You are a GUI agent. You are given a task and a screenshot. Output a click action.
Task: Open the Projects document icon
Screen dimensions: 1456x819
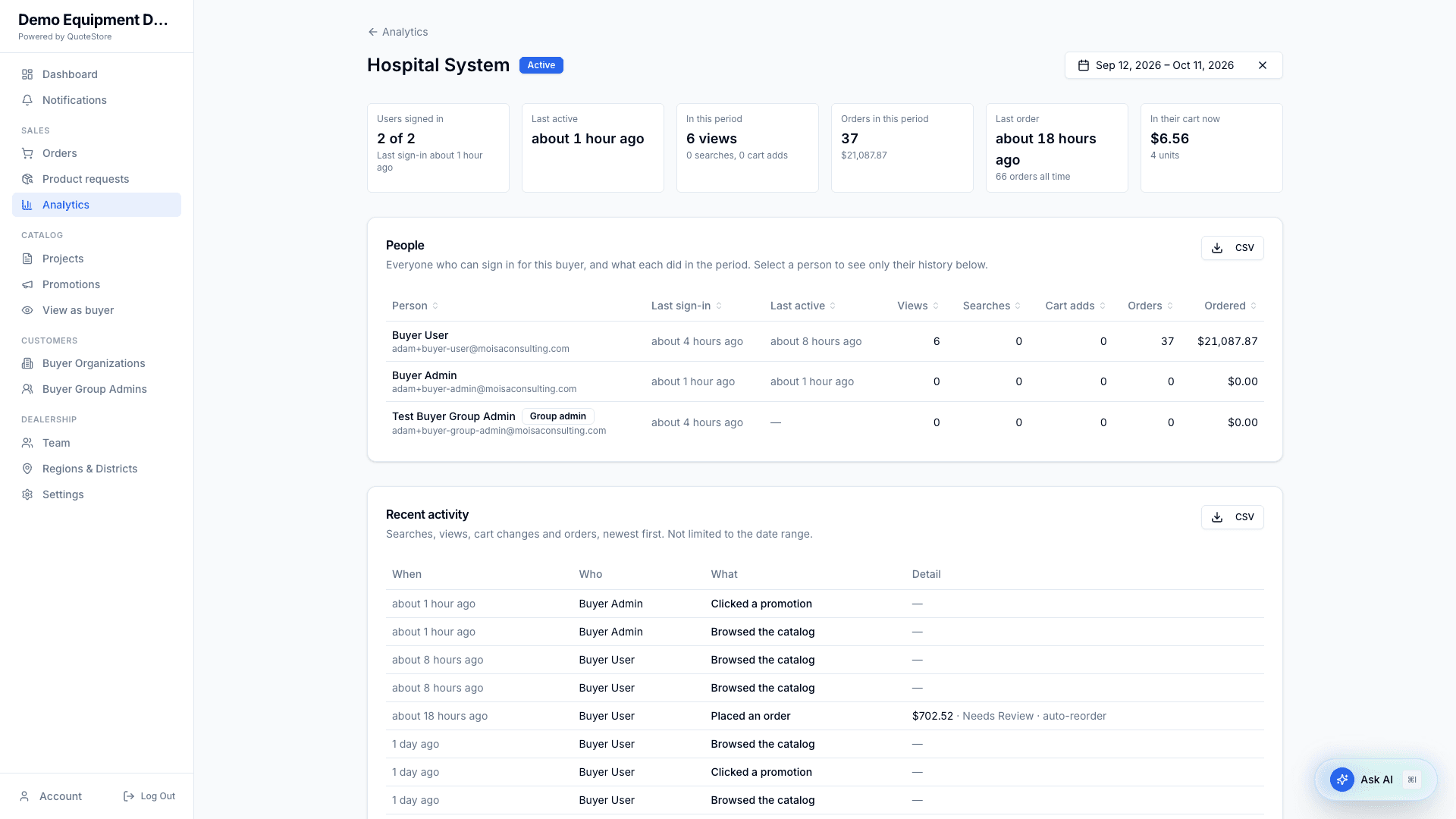pos(27,259)
